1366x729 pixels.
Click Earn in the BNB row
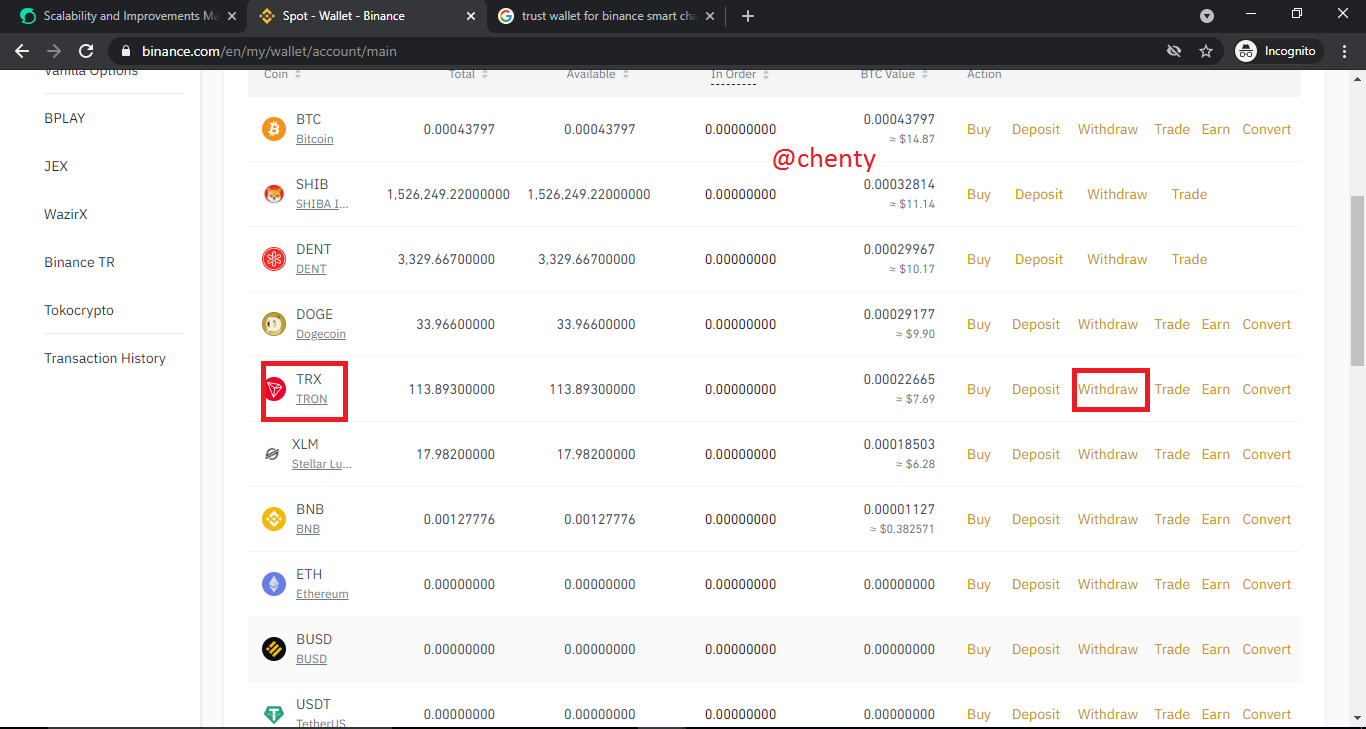click(1216, 519)
